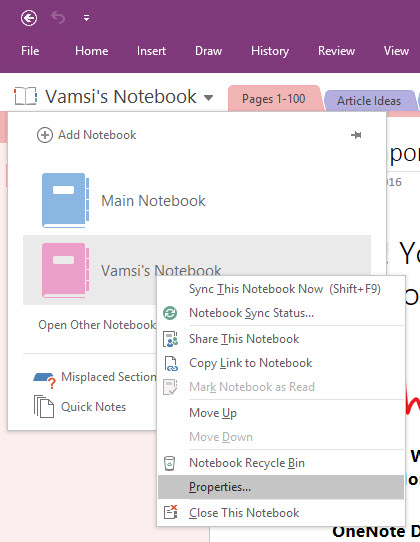This screenshot has width=420, height=542.
Task: Open the Article Ideas section tab
Action: (369, 101)
